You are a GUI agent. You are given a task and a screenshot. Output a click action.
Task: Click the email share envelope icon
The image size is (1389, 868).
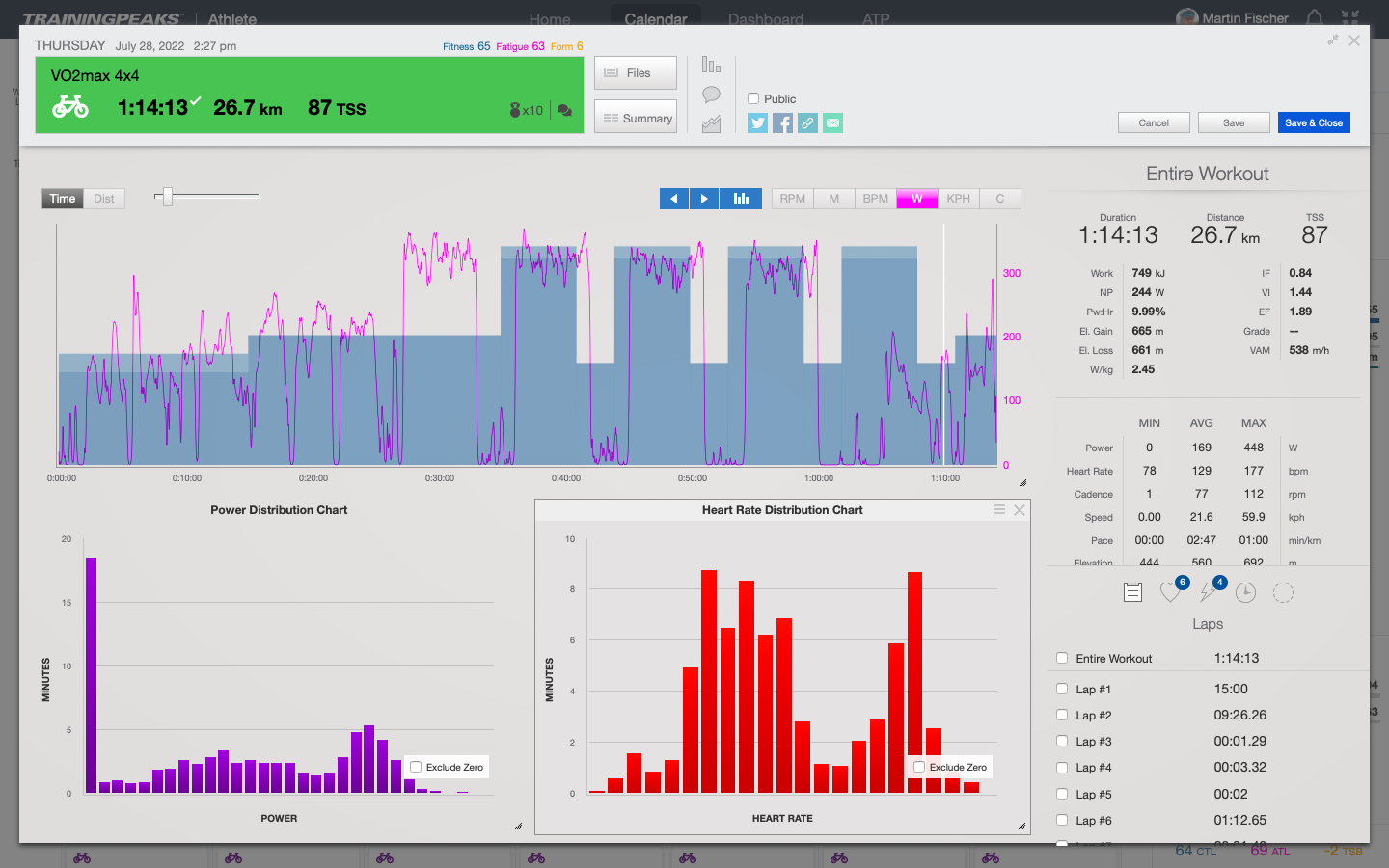click(x=832, y=122)
